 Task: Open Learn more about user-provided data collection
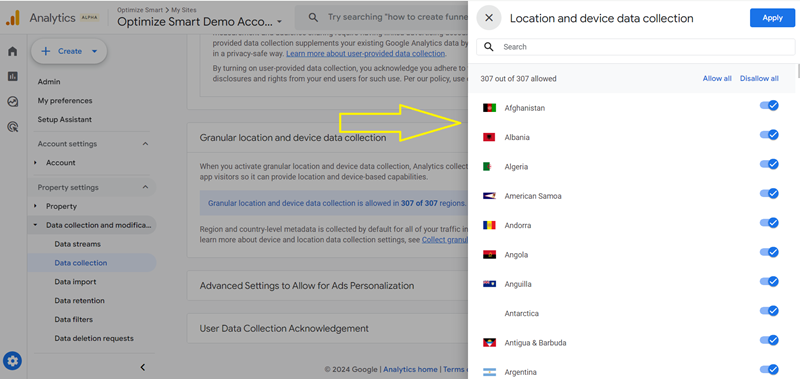pyautogui.click(x=365, y=54)
